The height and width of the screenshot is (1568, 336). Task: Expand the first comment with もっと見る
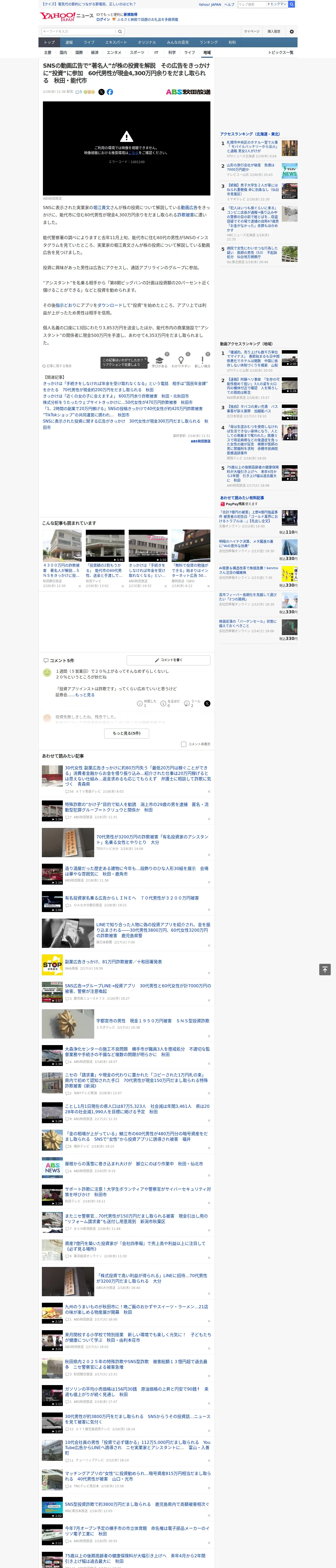84,695
